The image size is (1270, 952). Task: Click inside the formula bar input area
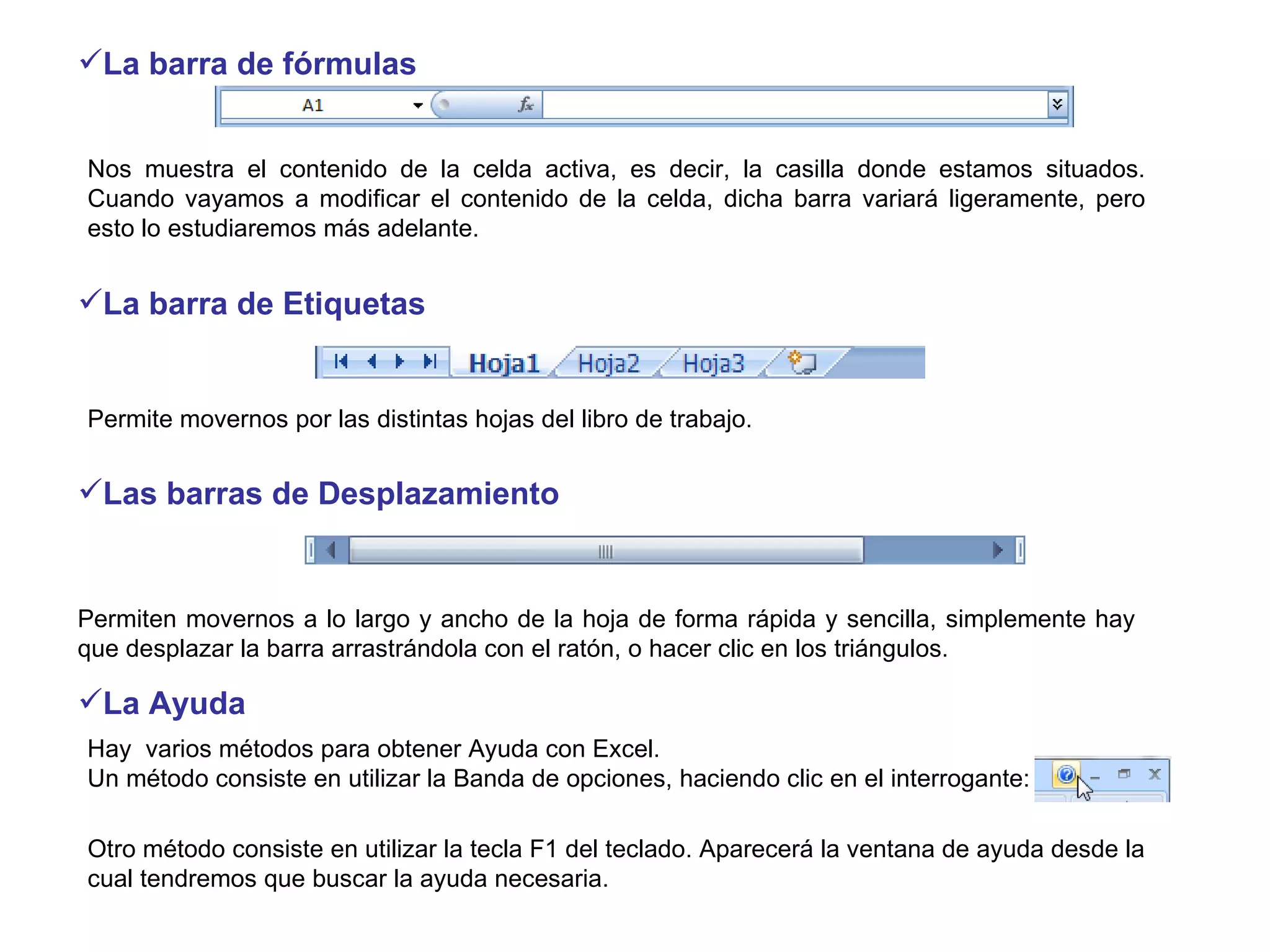click(796, 105)
